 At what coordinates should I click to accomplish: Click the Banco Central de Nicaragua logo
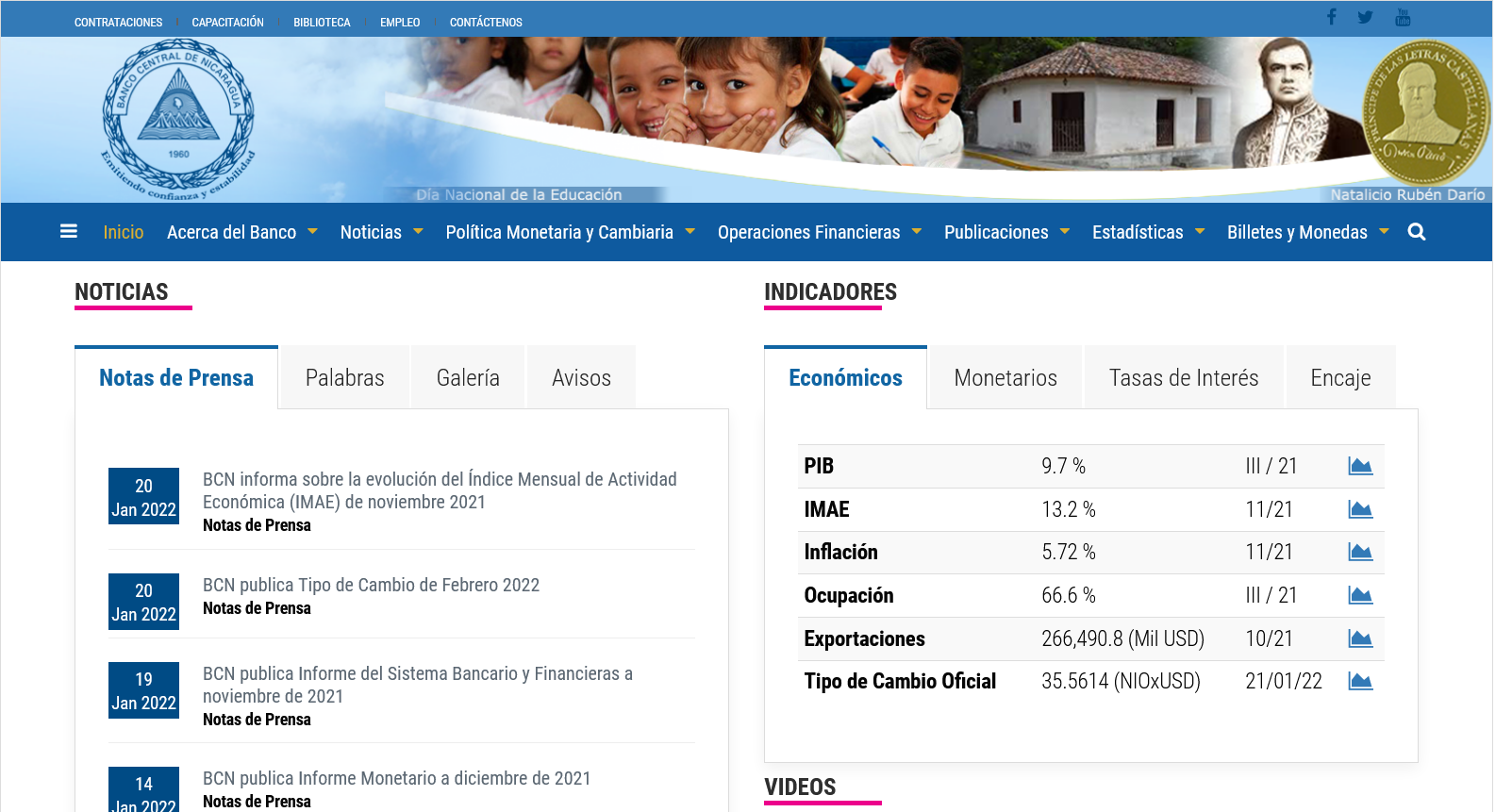(178, 120)
